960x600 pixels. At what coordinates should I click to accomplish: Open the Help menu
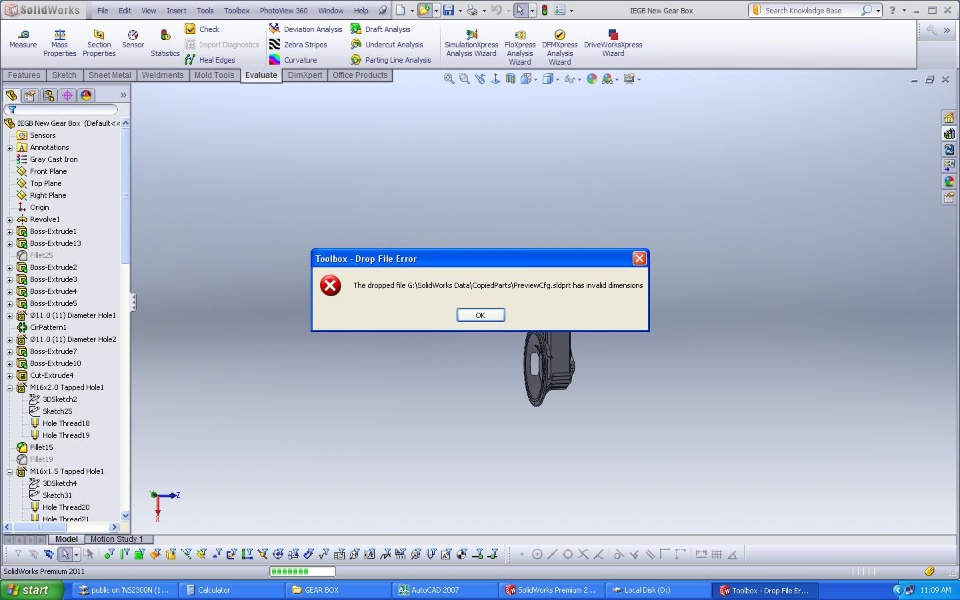coord(361,10)
